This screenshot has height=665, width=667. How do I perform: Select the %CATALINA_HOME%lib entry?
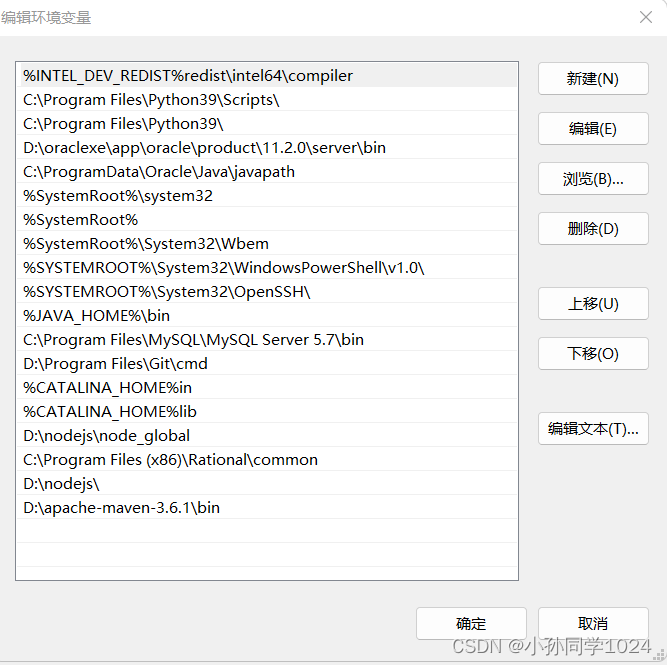click(267, 411)
